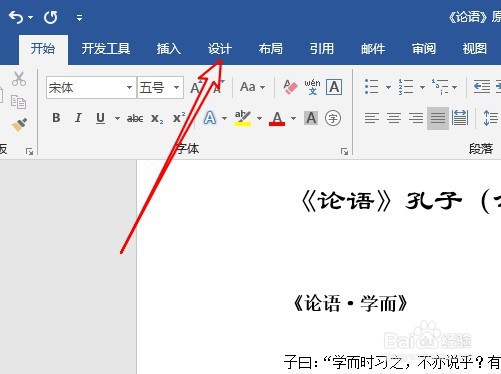Open clipboard pane dialog launcher

(29, 152)
